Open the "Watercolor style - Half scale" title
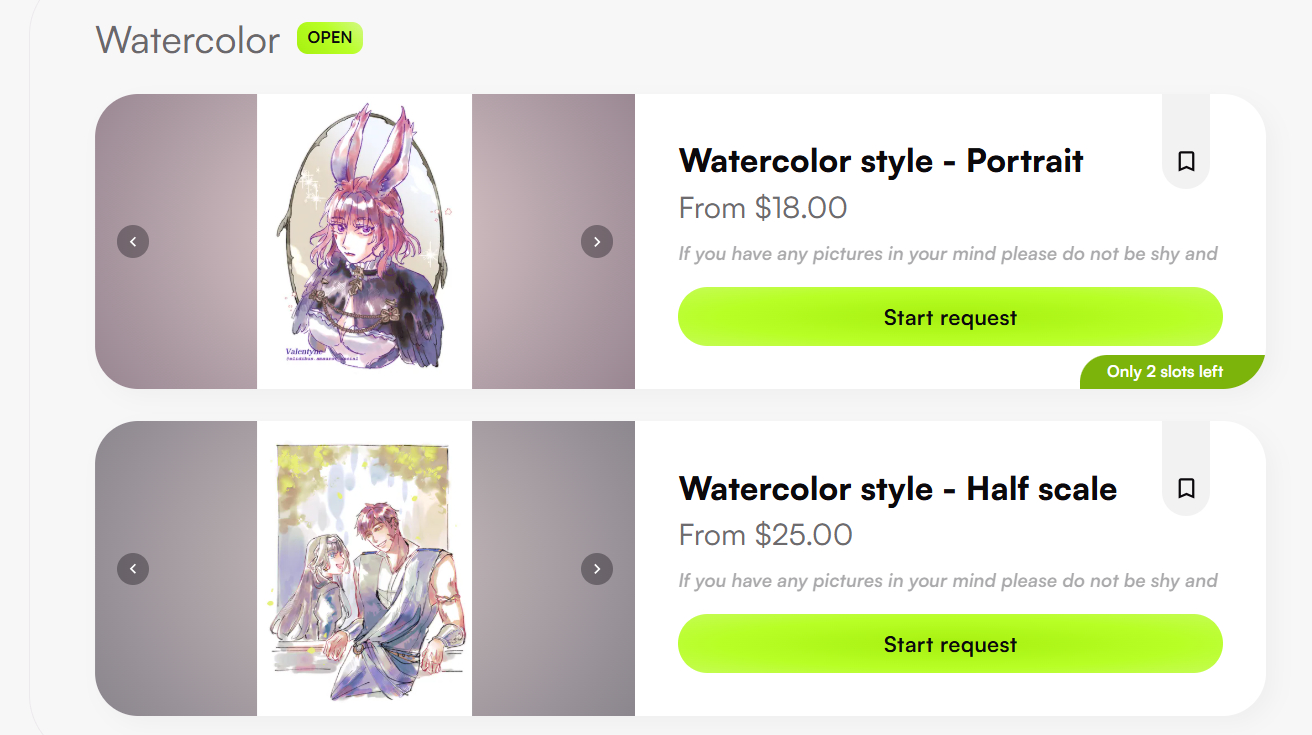1312x735 pixels. point(897,489)
